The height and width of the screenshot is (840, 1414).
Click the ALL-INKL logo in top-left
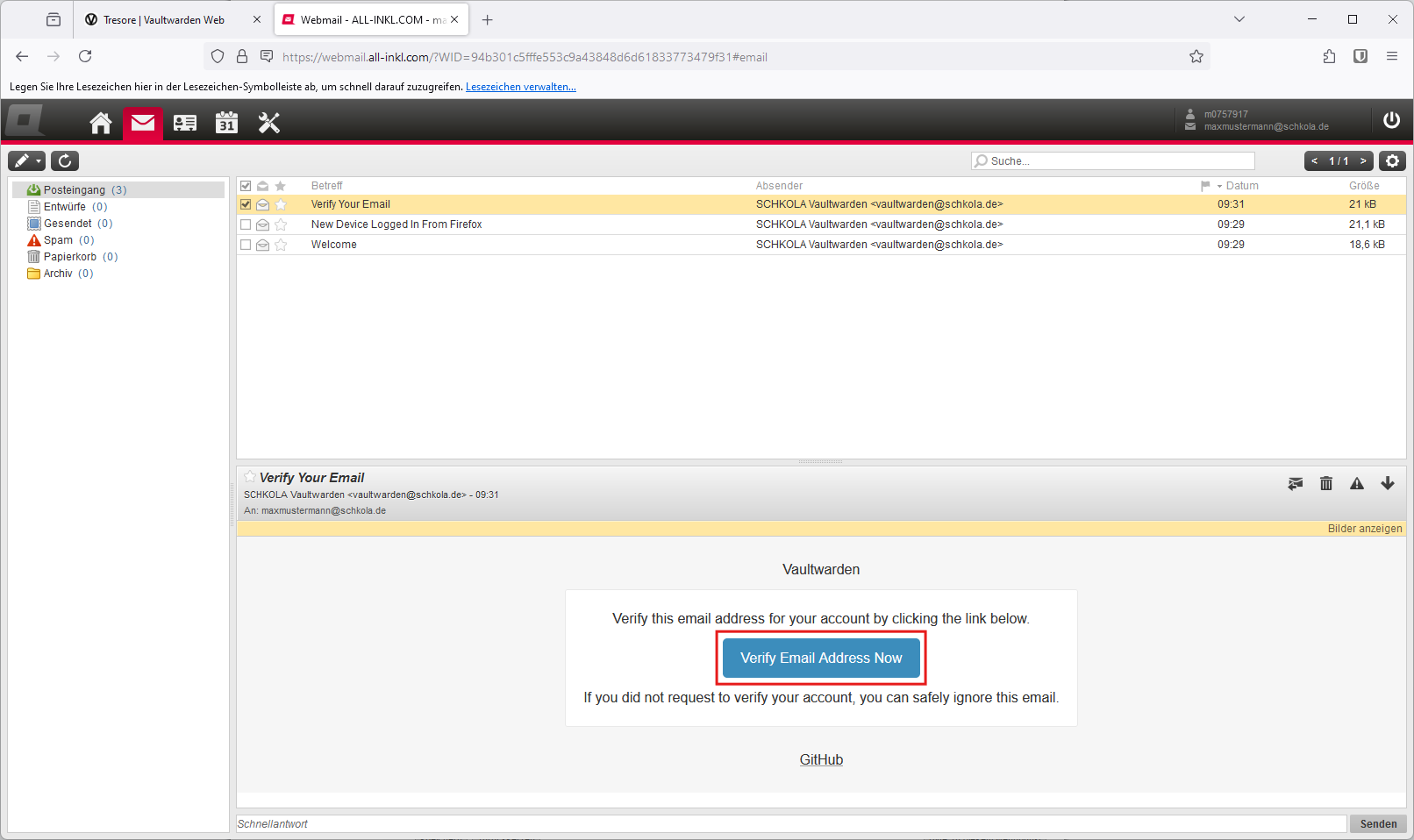click(25, 120)
